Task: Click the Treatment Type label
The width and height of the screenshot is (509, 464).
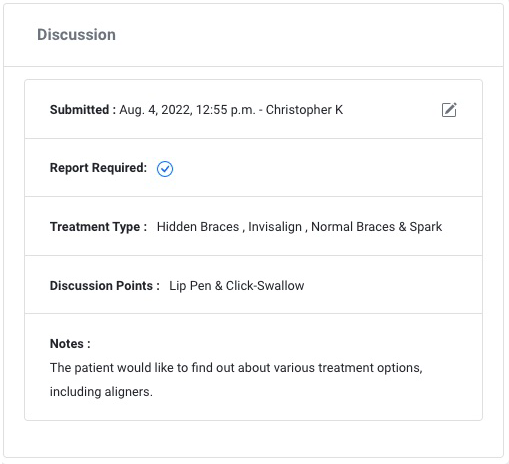Action: coord(98,227)
